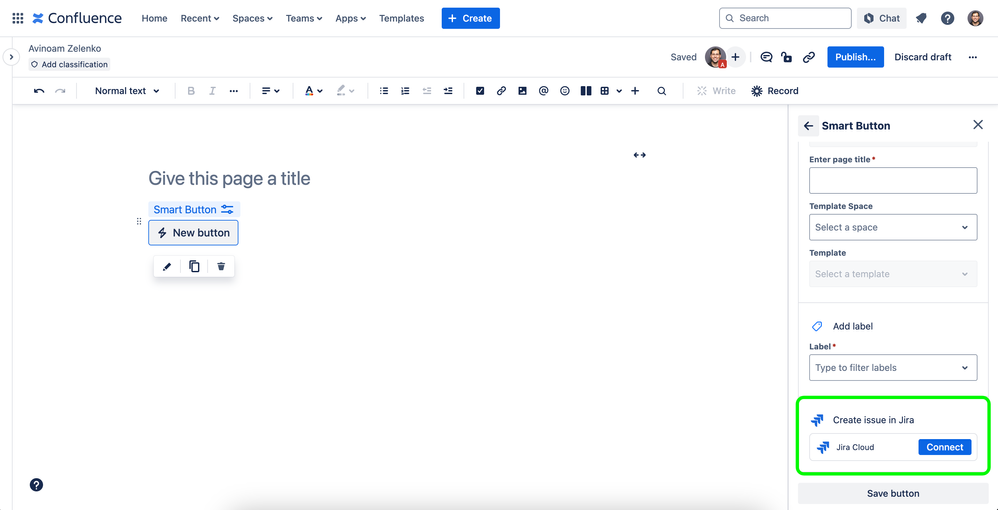Open the Spaces menu
The height and width of the screenshot is (510, 998).
point(252,18)
